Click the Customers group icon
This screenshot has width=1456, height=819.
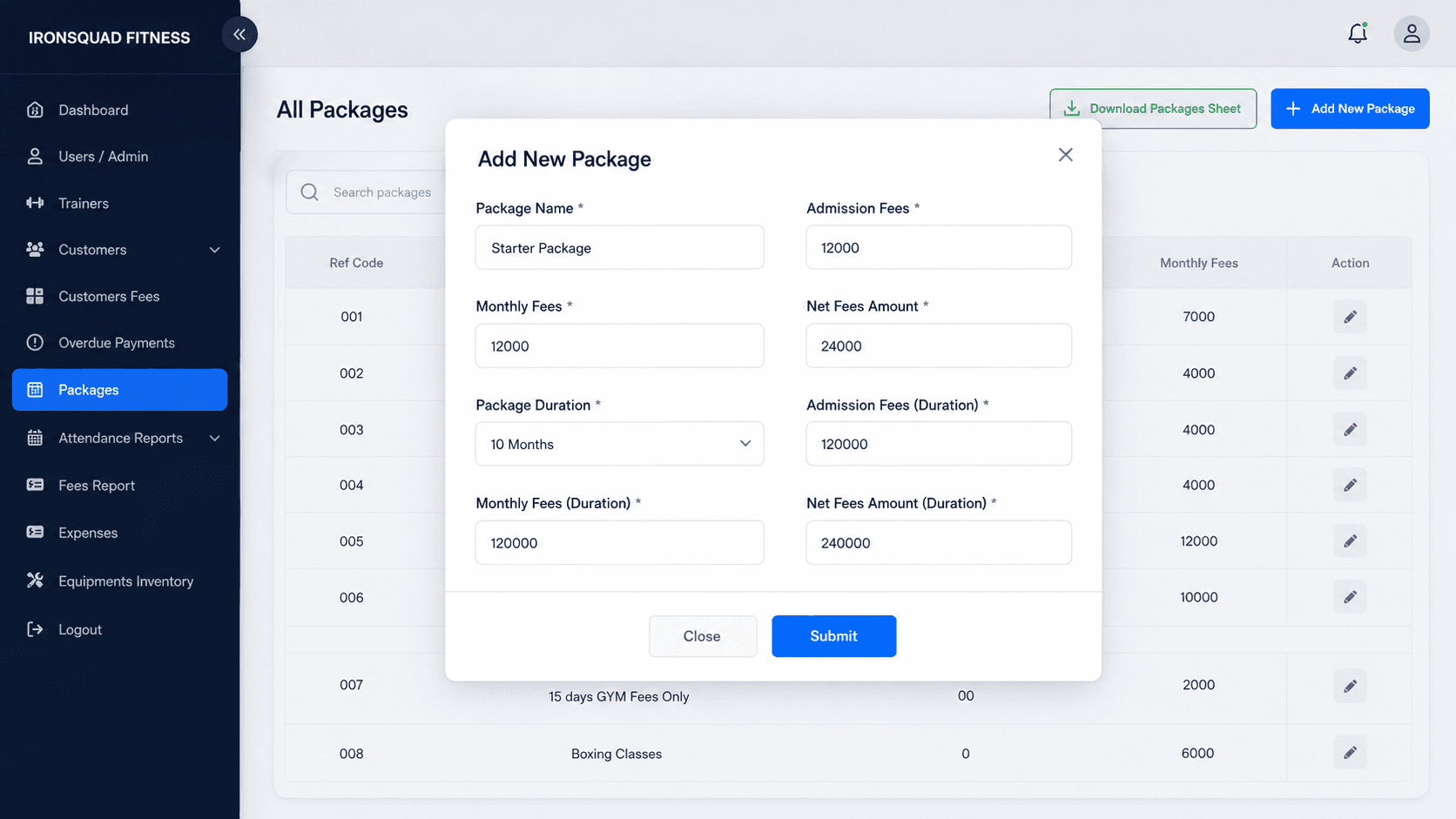[x=35, y=250]
